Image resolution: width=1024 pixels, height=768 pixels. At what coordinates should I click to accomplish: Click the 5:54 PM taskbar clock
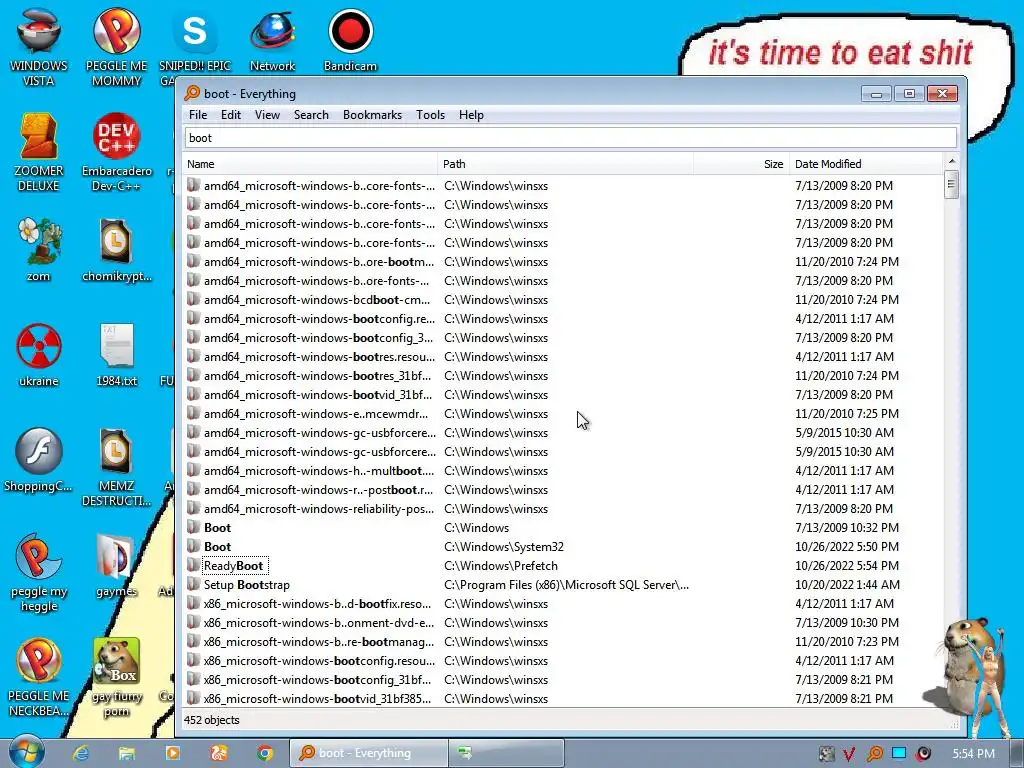(973, 754)
